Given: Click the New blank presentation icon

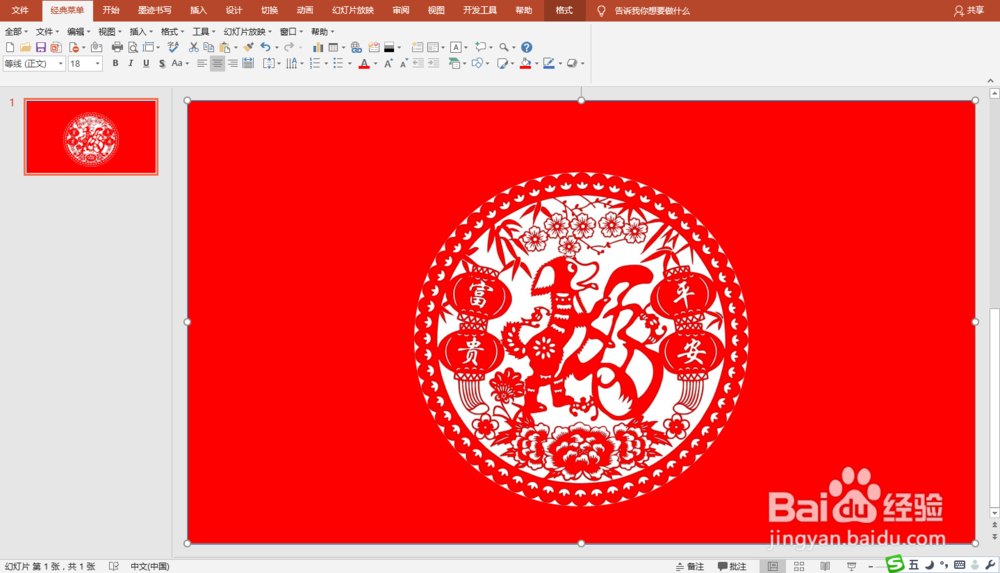Looking at the screenshot, I should pyautogui.click(x=10, y=47).
